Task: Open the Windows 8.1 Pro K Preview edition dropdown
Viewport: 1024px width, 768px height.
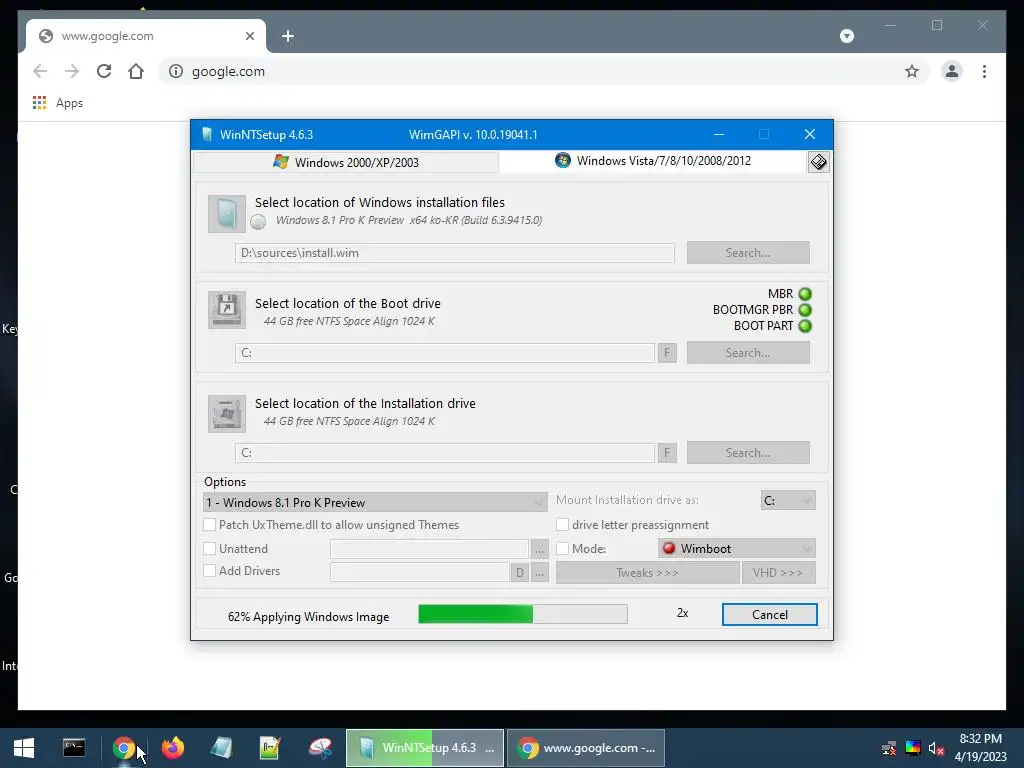Action: (375, 502)
